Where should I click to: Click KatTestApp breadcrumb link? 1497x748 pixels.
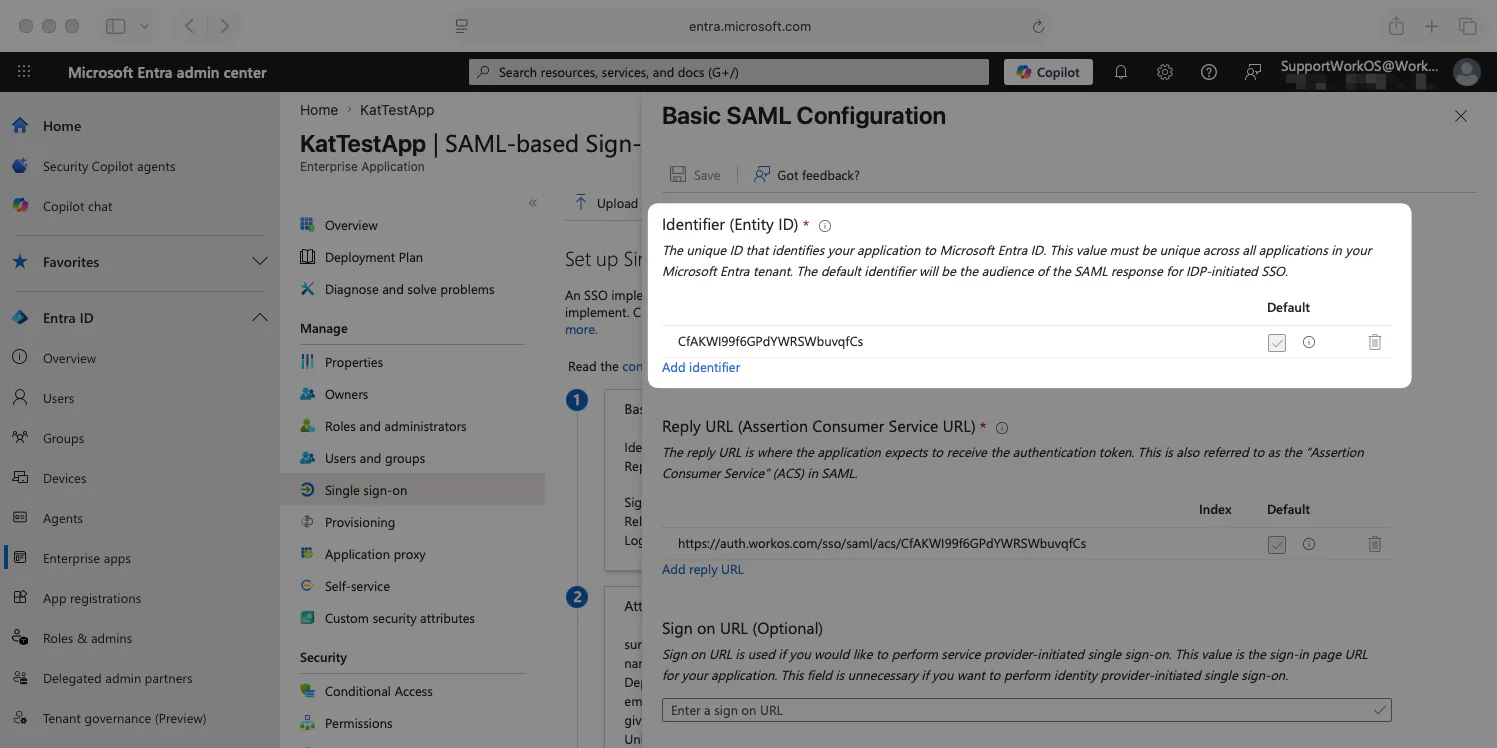pyautogui.click(x=397, y=110)
